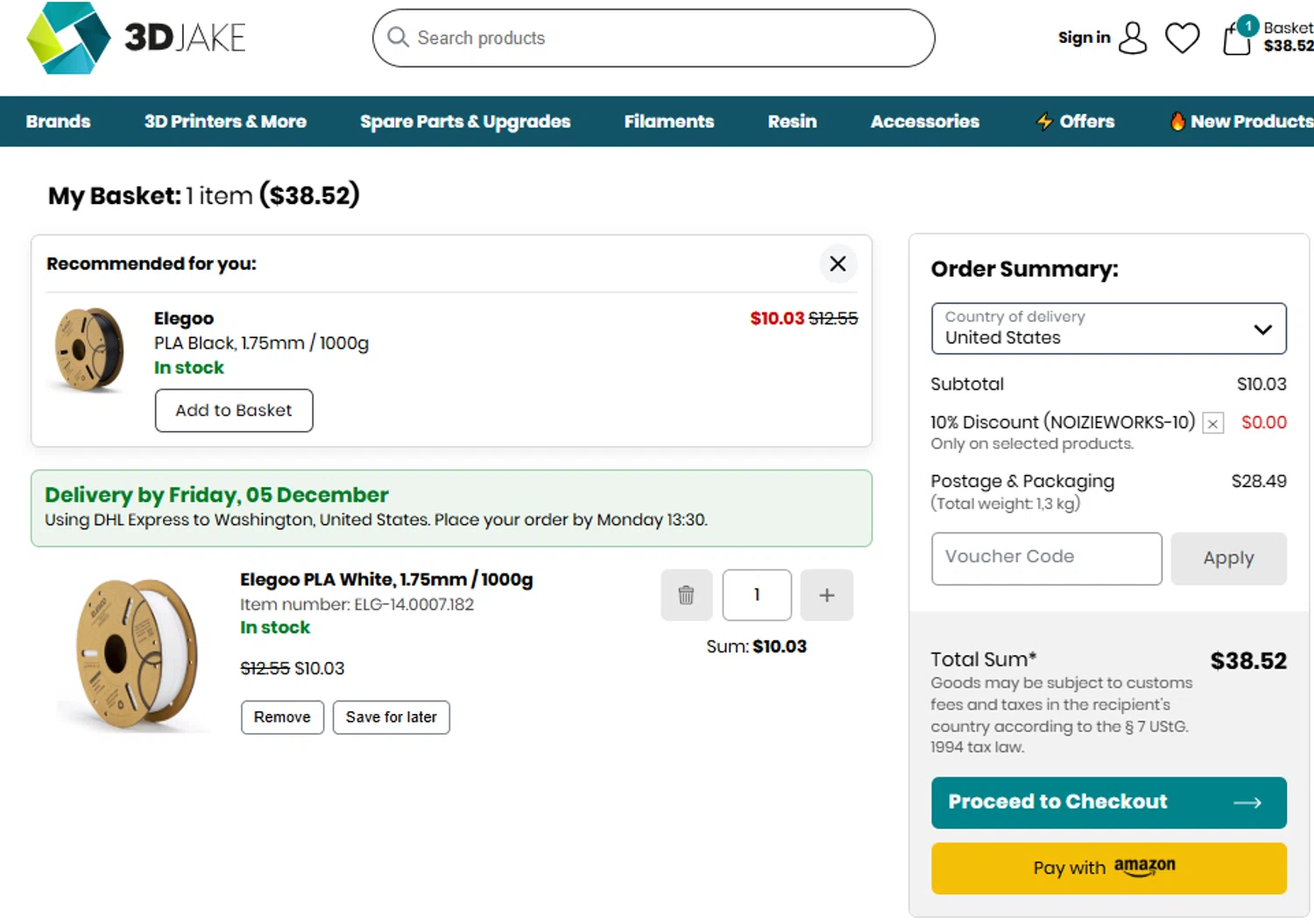Open the 3DJAKE logo homepage

[x=136, y=38]
